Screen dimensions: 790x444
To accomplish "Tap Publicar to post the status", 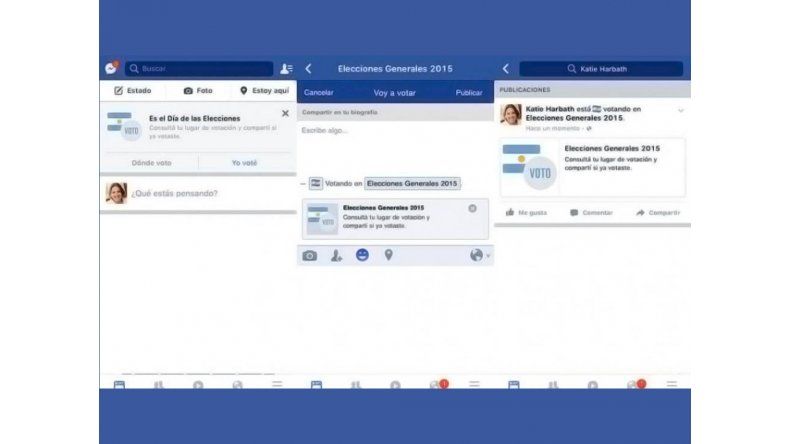I will (x=469, y=93).
